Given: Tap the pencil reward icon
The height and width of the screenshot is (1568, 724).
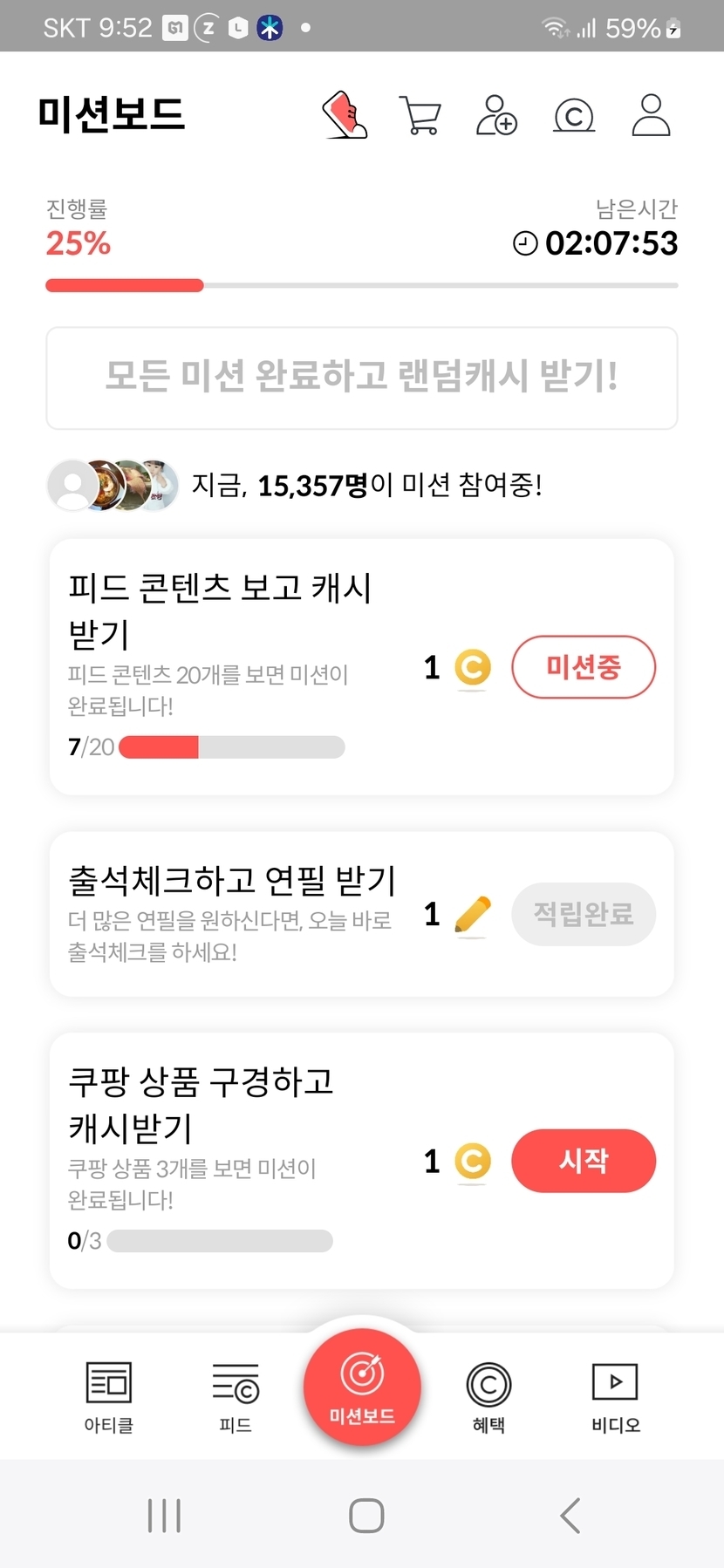Looking at the screenshot, I should click(473, 915).
